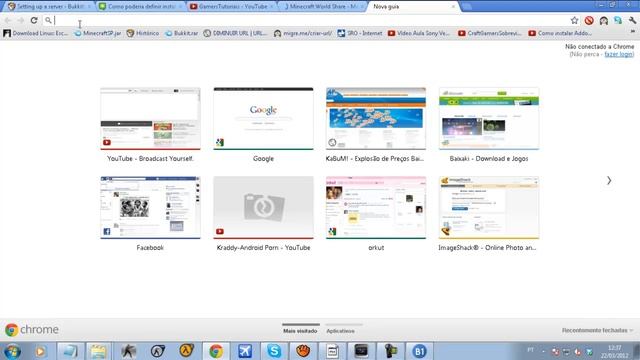Image resolution: width=640 pixels, height=360 pixels.
Task: Switch to 'Como poderia definir' tab
Action: click(x=140, y=7)
